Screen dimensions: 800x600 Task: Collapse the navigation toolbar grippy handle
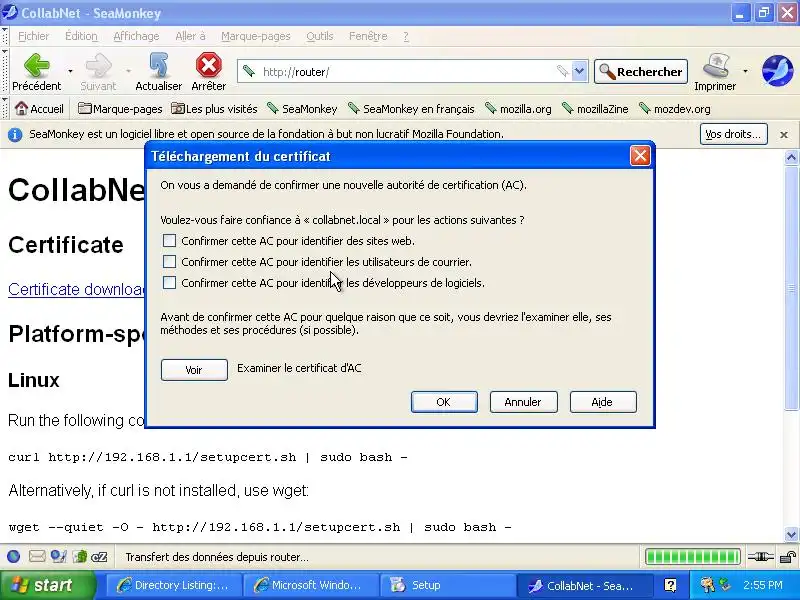coord(5,71)
